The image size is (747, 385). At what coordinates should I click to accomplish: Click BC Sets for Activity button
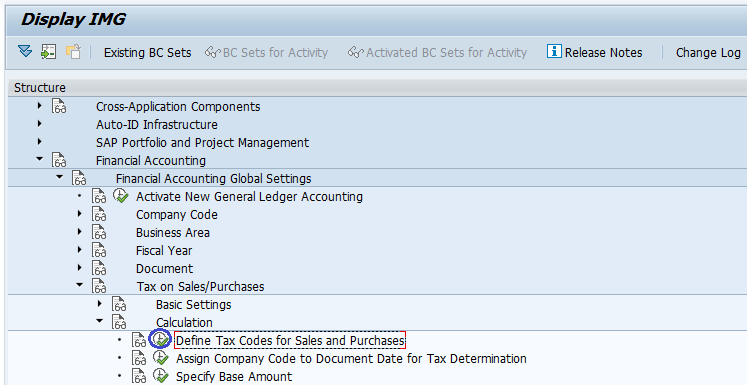[x=267, y=52]
